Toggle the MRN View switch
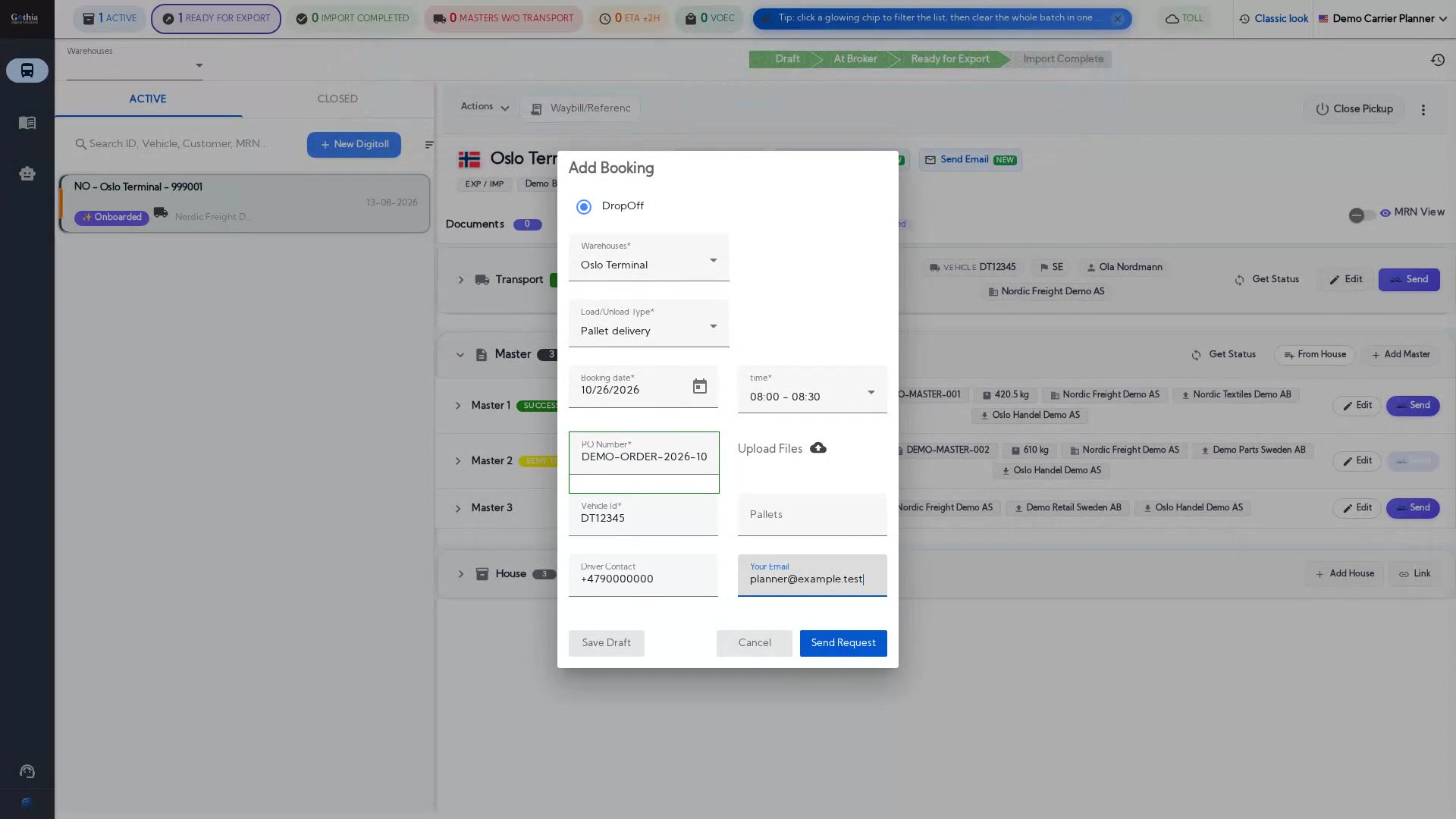The width and height of the screenshot is (1456, 819). [1363, 215]
